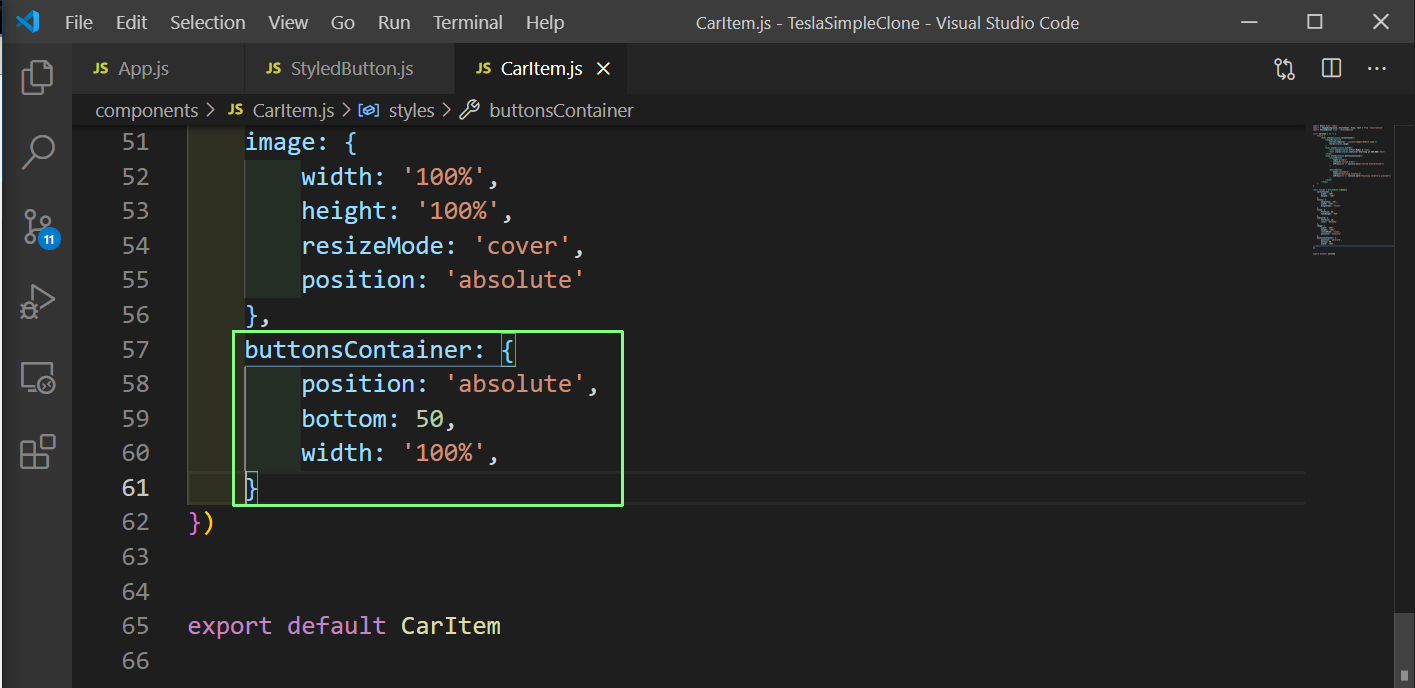
Task: Click line number 61 in gutter
Action: [135, 487]
